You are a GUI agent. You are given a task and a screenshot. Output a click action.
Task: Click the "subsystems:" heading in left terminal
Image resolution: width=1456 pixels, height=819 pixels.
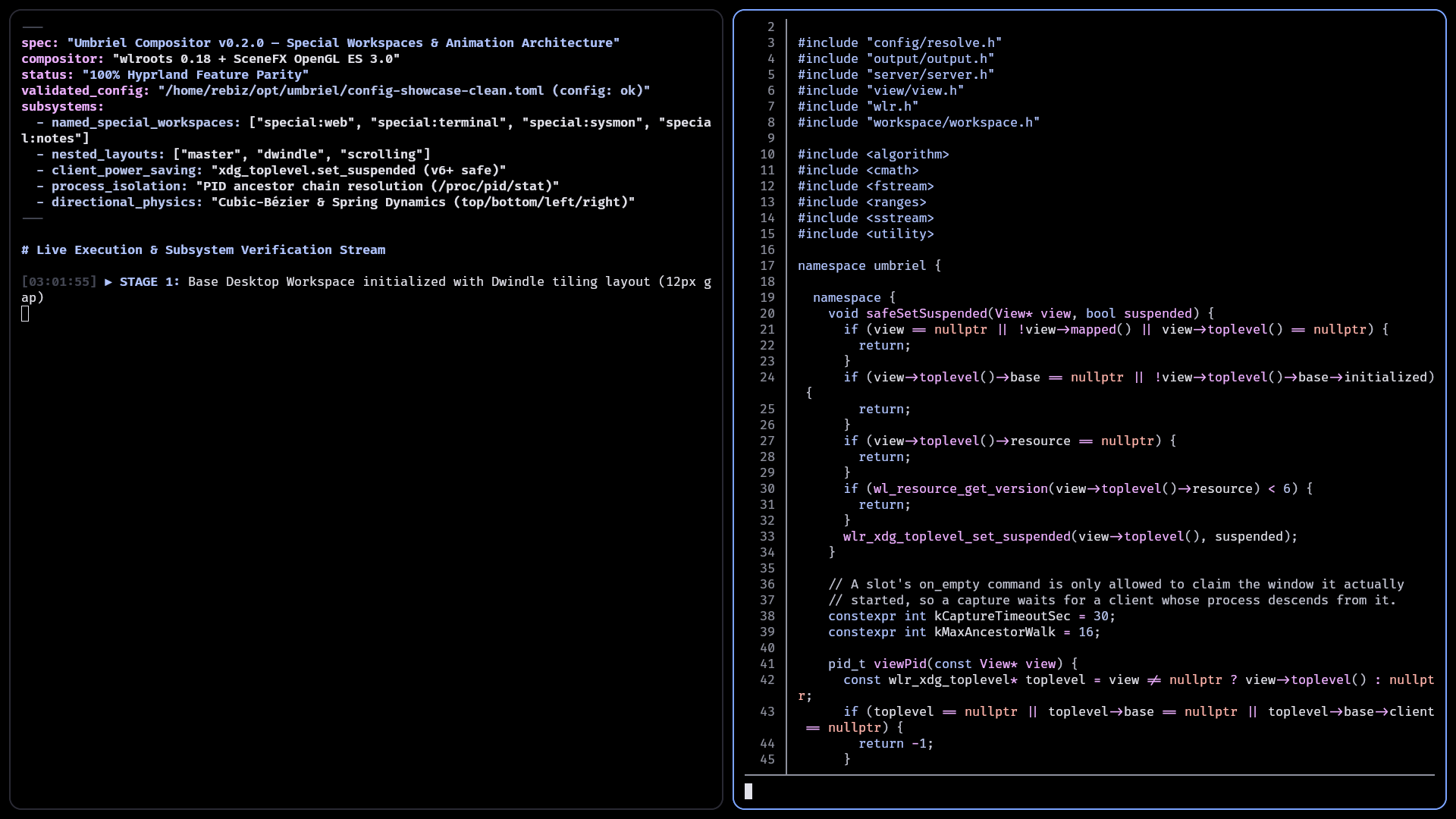(x=62, y=107)
